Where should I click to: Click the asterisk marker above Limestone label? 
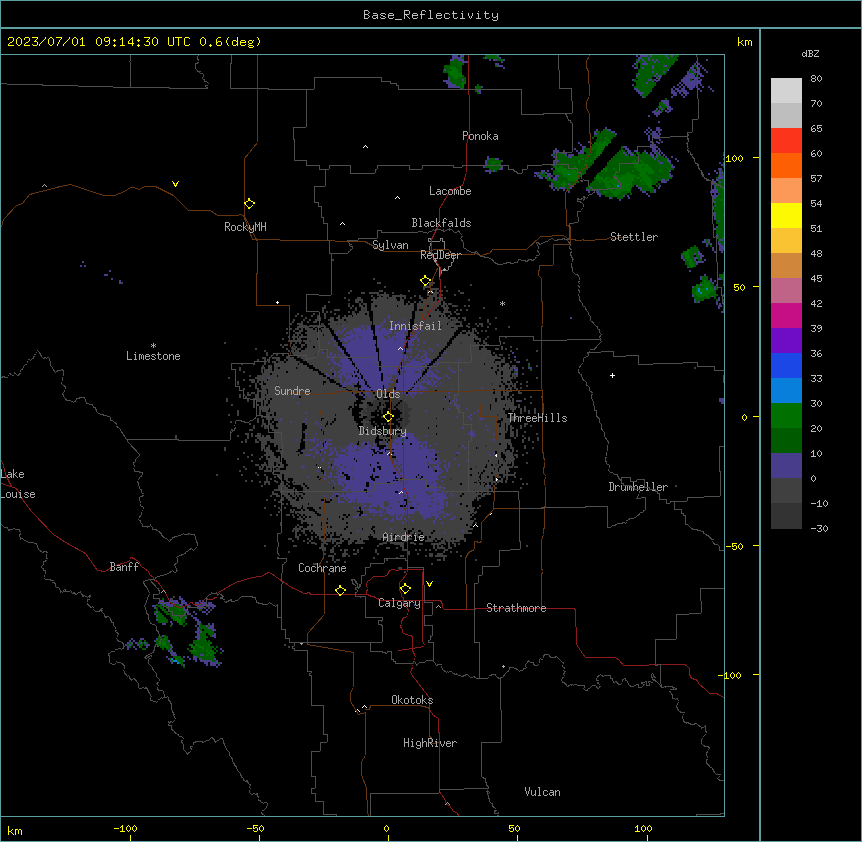[153, 346]
